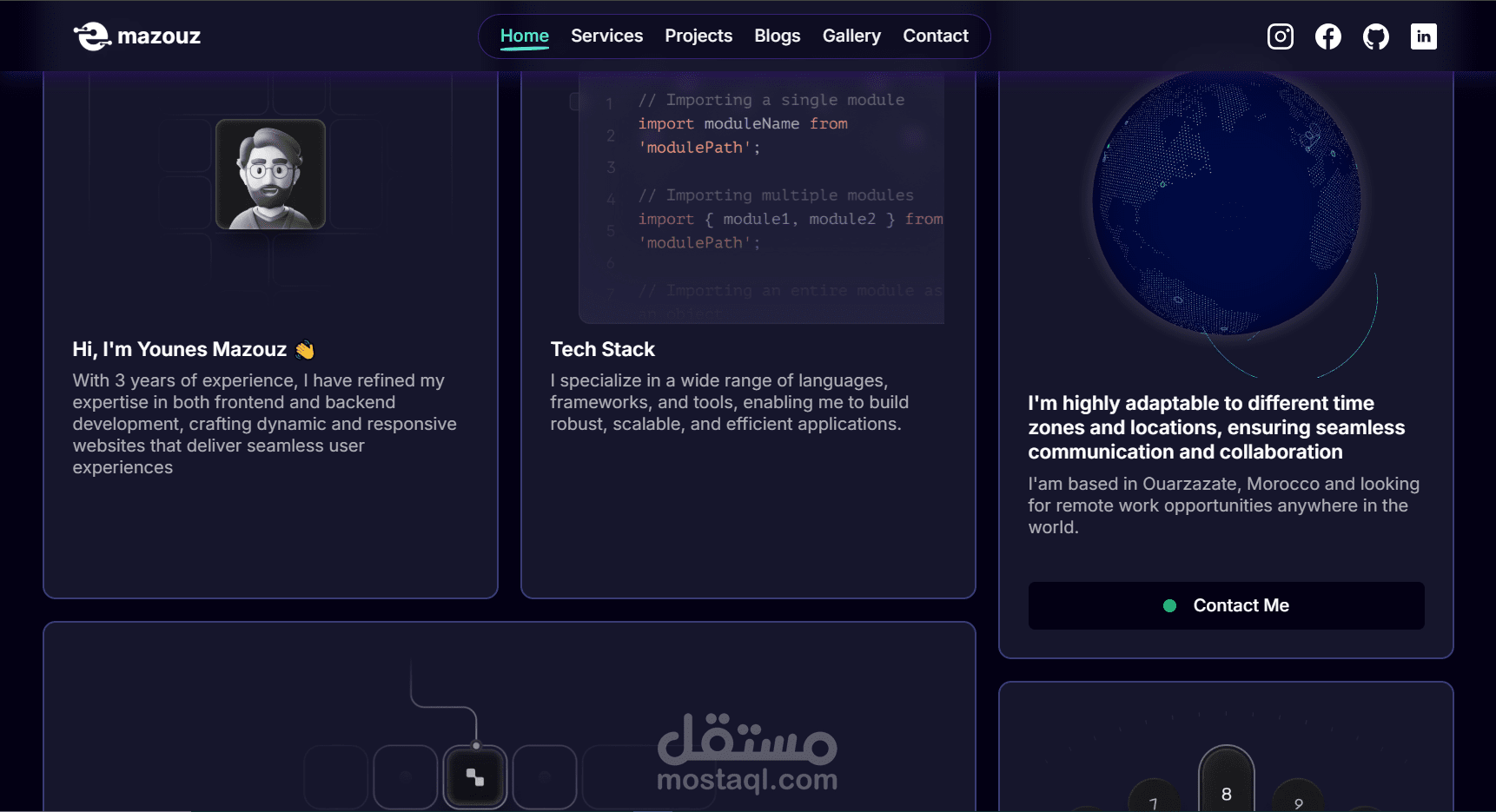
Task: Click the 'I specialize in a wide range' paragraph
Action: (730, 402)
